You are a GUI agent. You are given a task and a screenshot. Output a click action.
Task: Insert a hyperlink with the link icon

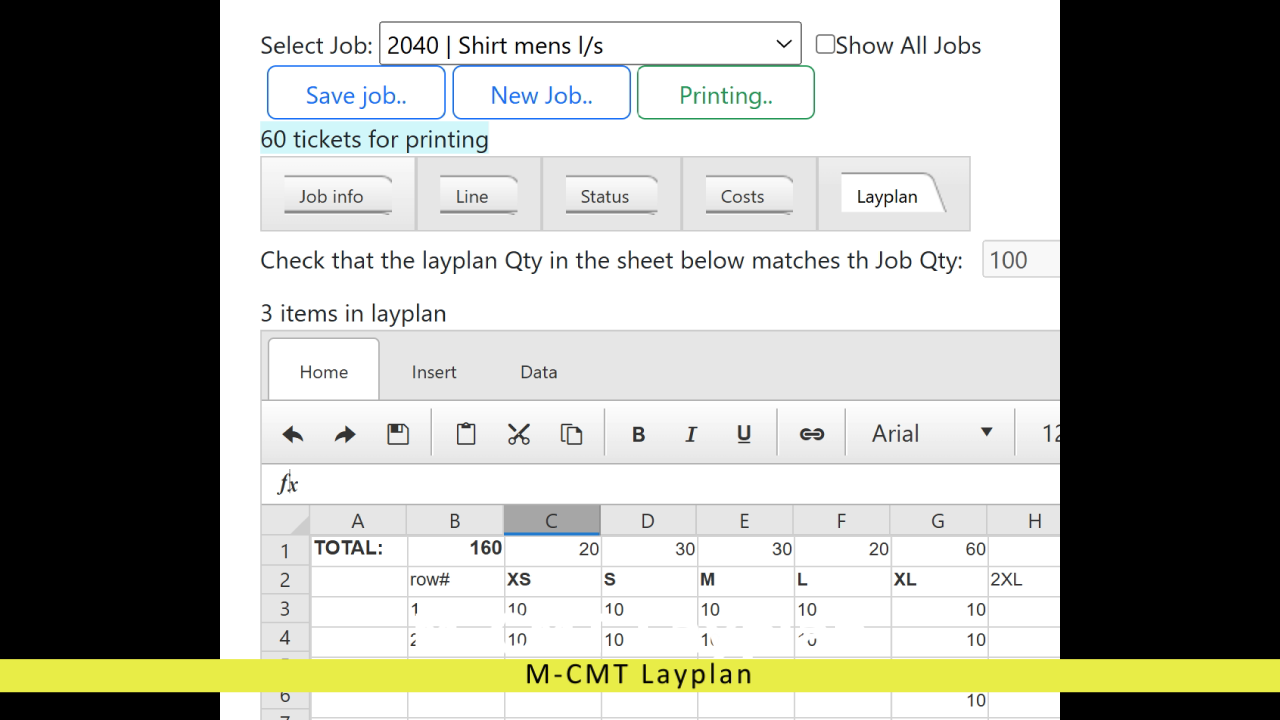(x=811, y=434)
